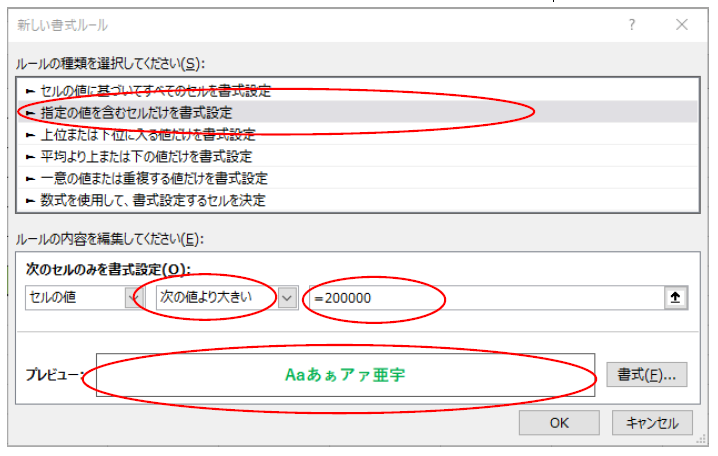The width and height of the screenshot is (718, 456).
Task: Pick 一意の値または重複する値だけを書式設定 rule
Action: [152, 178]
